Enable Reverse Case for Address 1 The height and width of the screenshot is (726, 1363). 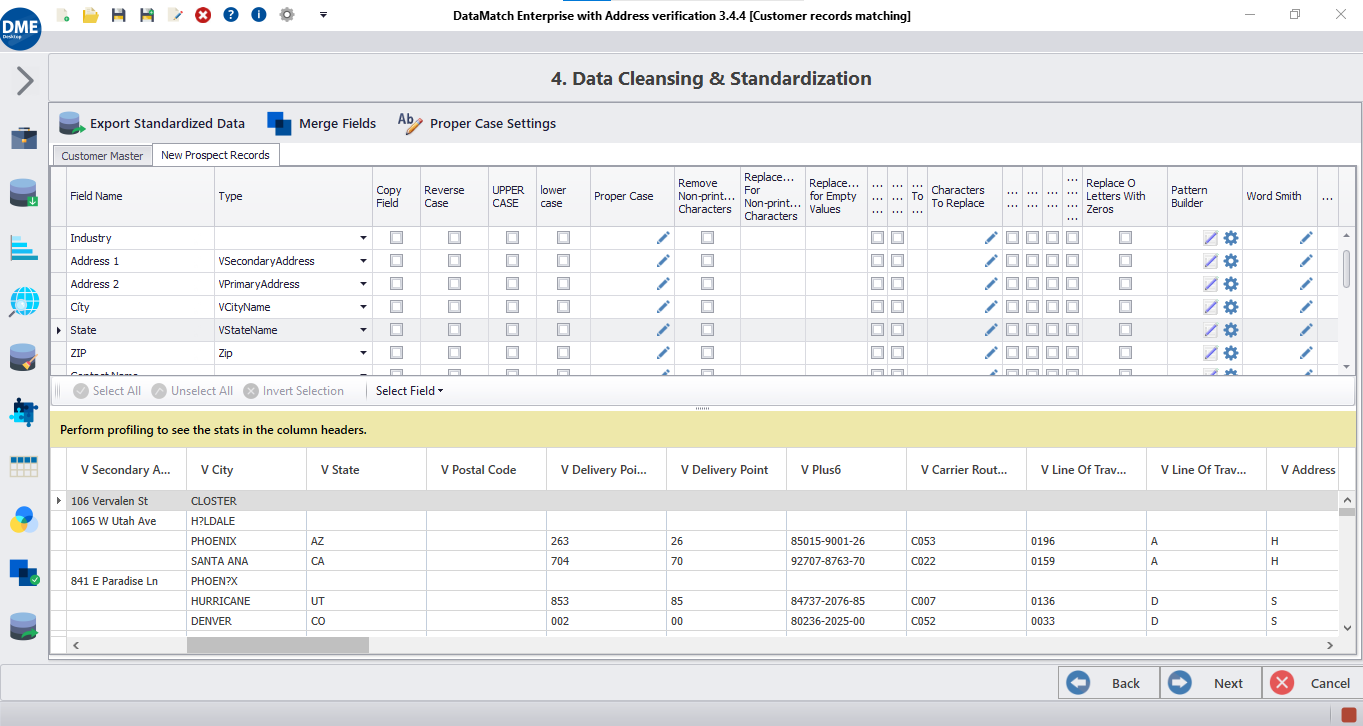point(455,261)
